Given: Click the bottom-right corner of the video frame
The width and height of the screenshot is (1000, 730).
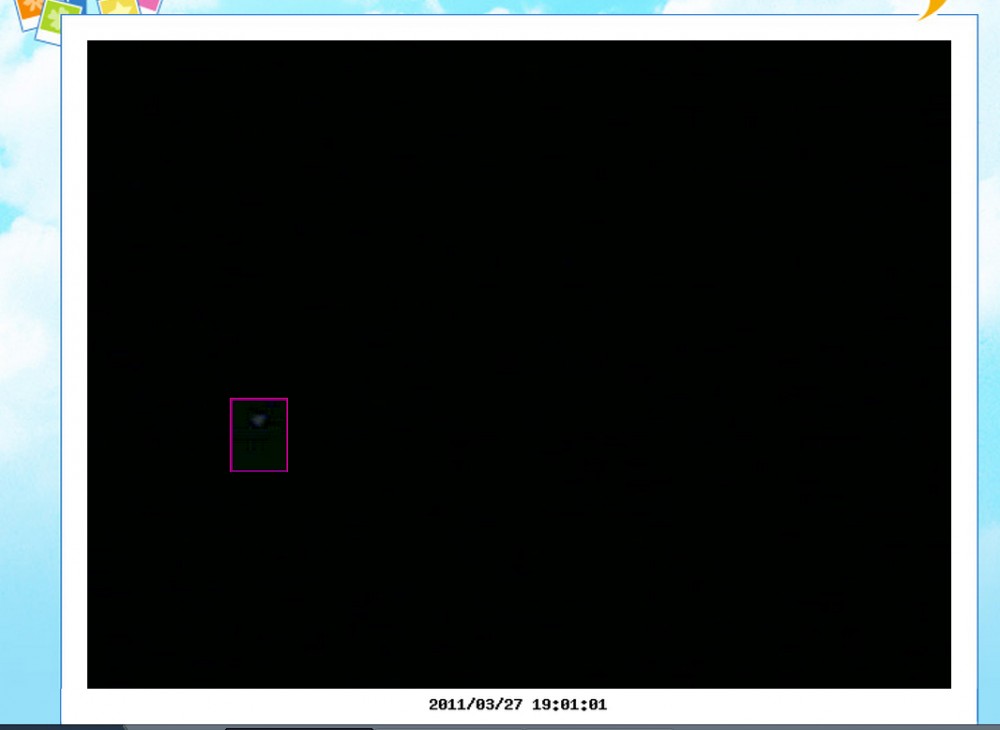Looking at the screenshot, I should click(x=949, y=686).
